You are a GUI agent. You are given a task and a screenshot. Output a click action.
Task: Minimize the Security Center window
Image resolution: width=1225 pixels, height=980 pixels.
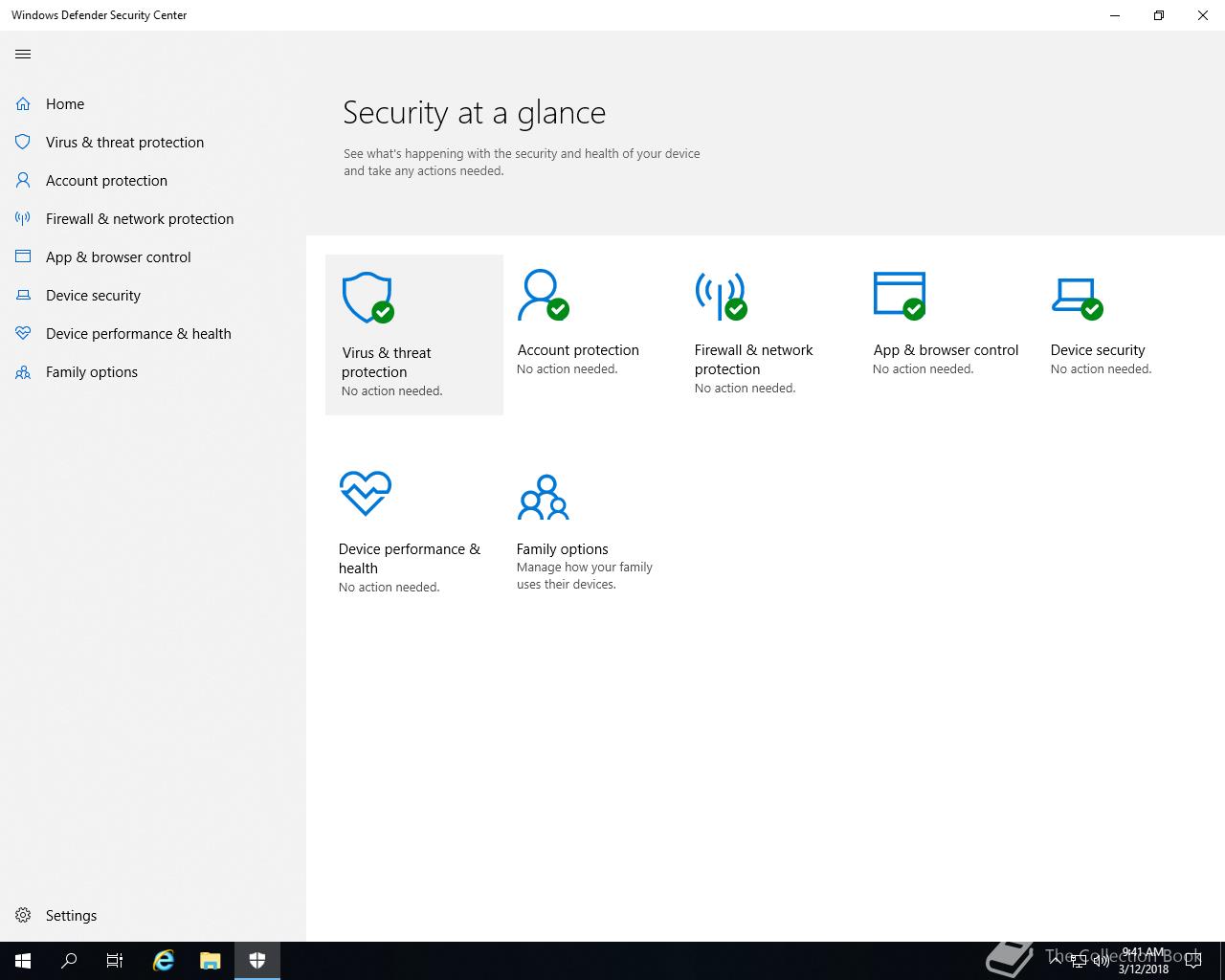pos(1115,15)
